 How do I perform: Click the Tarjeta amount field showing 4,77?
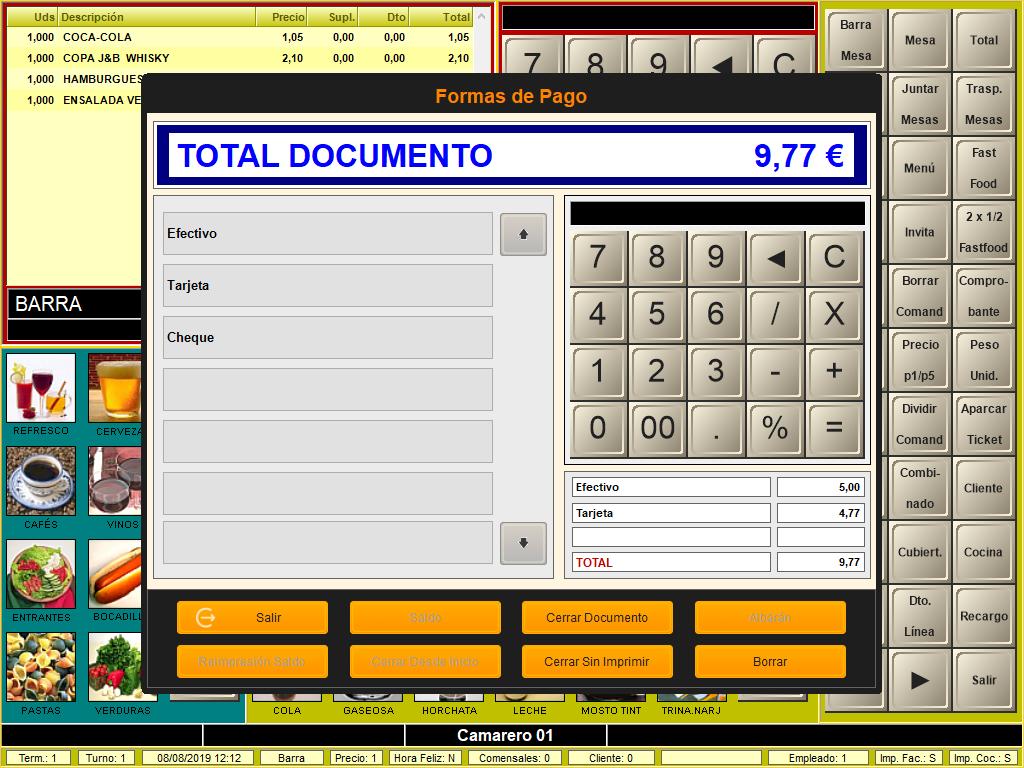pos(820,513)
